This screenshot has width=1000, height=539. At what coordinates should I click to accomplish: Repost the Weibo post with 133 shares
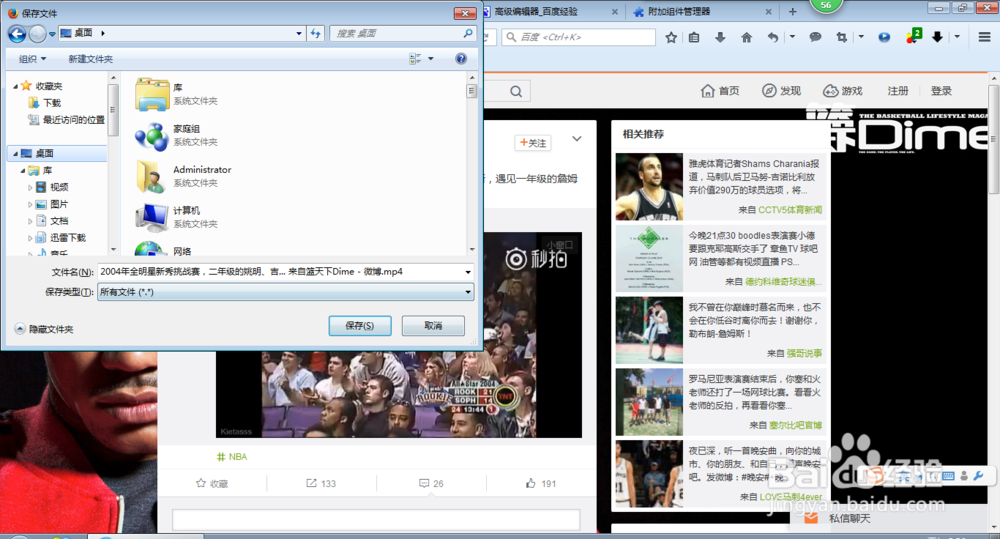click(321, 484)
